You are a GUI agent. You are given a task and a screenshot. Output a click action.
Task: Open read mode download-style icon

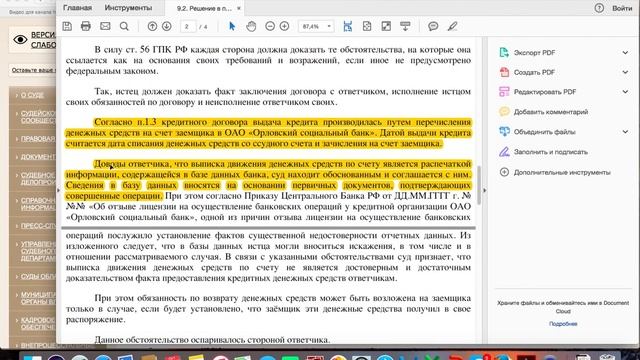point(405,27)
